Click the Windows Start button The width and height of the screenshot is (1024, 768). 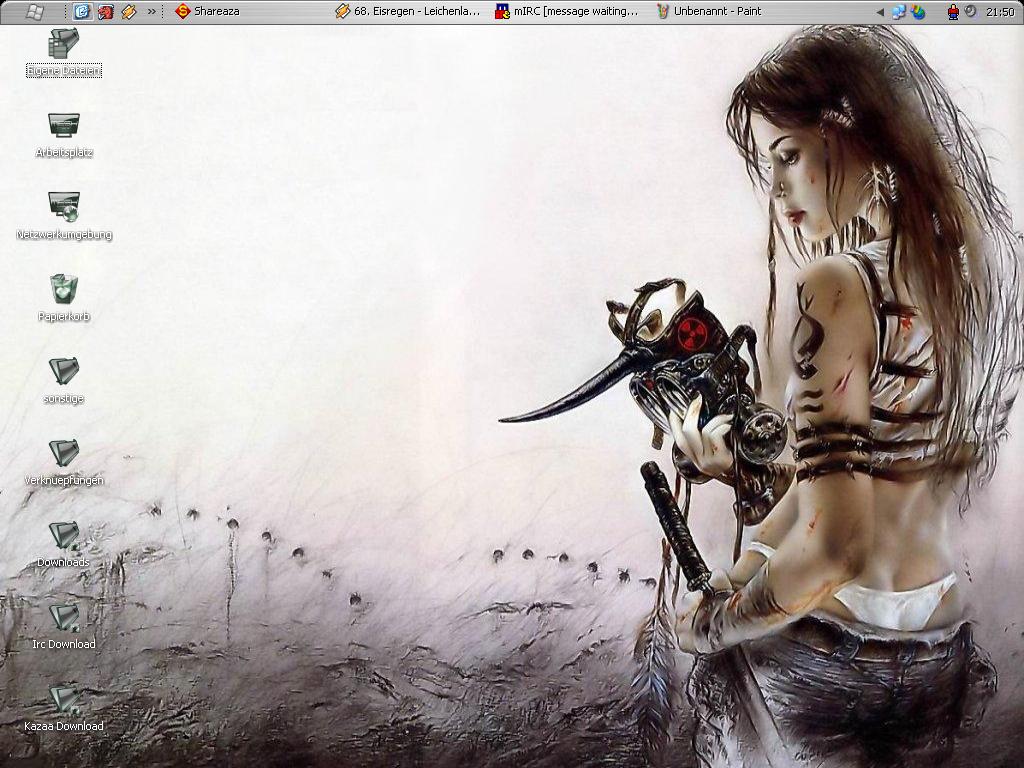pos(33,11)
